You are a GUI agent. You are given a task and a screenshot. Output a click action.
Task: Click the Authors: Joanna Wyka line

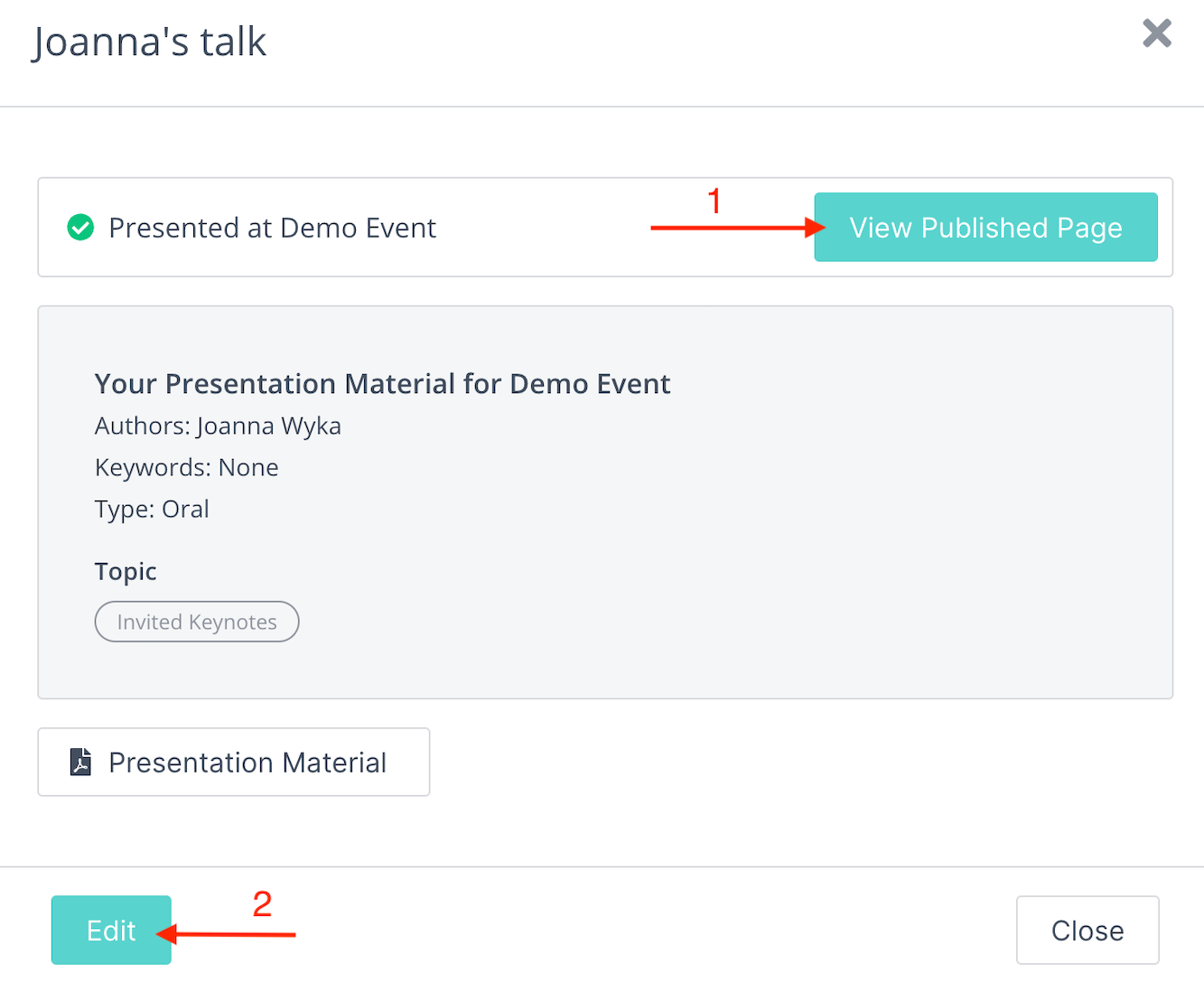pyautogui.click(x=218, y=426)
